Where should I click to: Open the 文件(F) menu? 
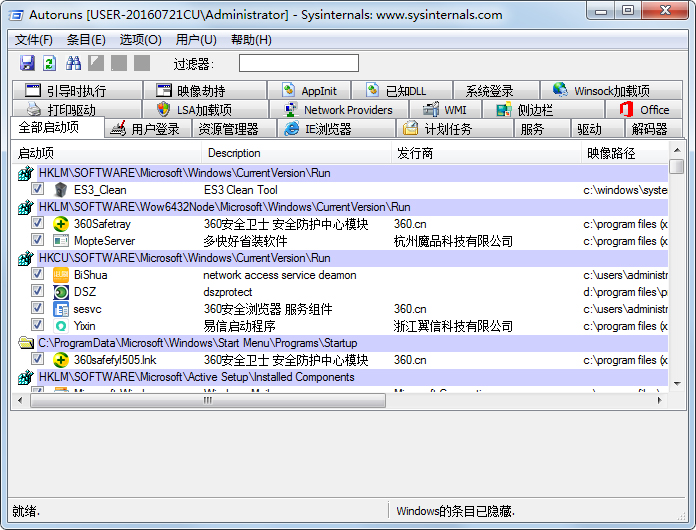point(34,40)
